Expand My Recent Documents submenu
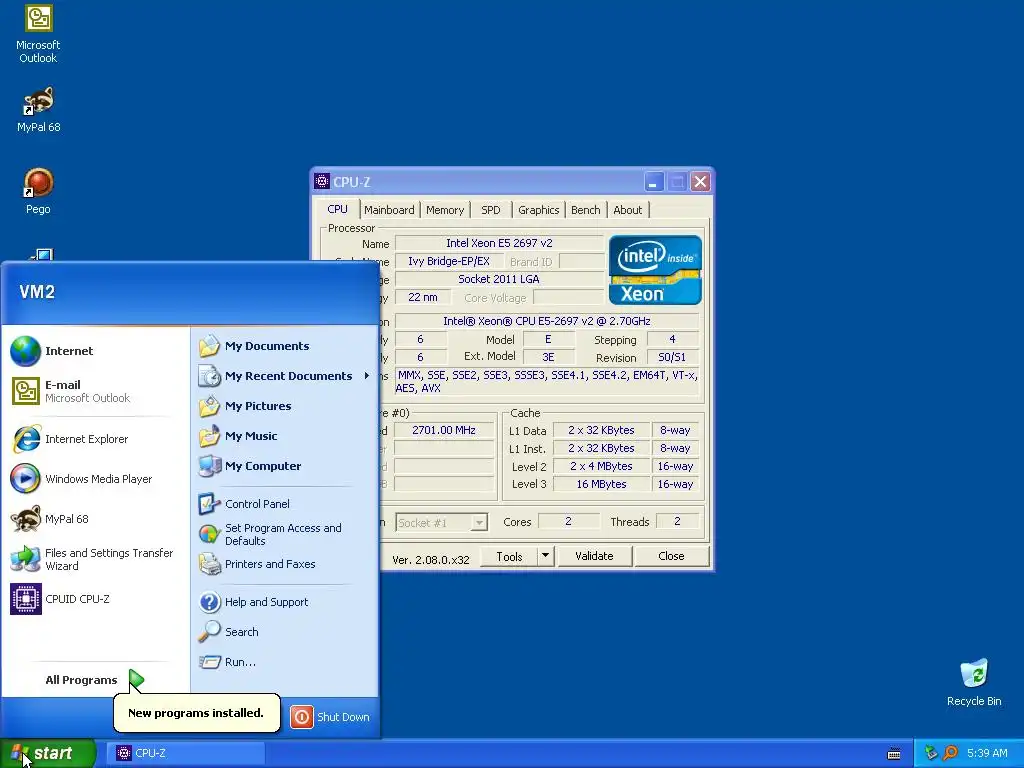This screenshot has height=768, width=1024. (x=285, y=376)
